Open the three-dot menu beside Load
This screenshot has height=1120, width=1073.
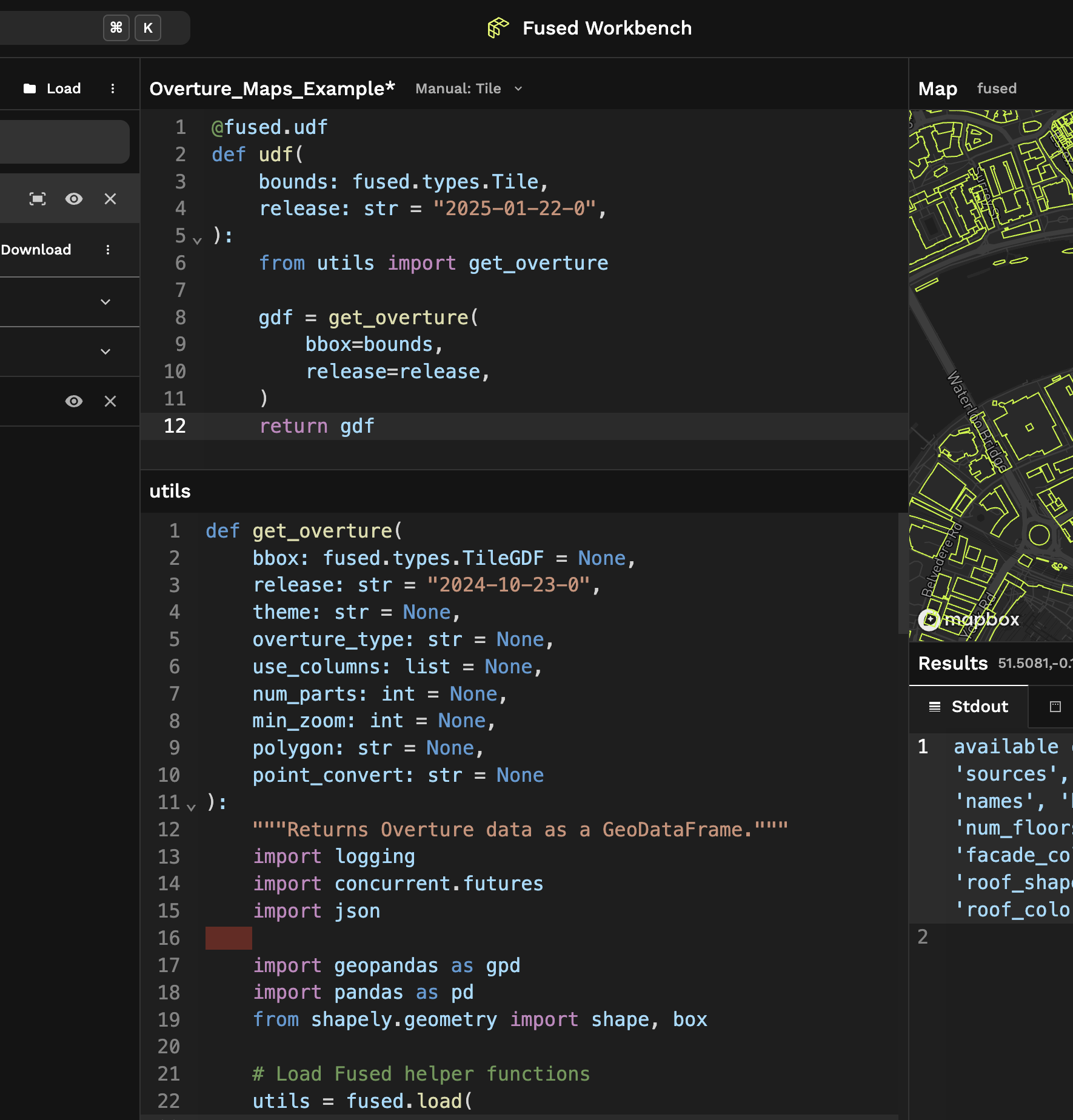pyautogui.click(x=113, y=88)
